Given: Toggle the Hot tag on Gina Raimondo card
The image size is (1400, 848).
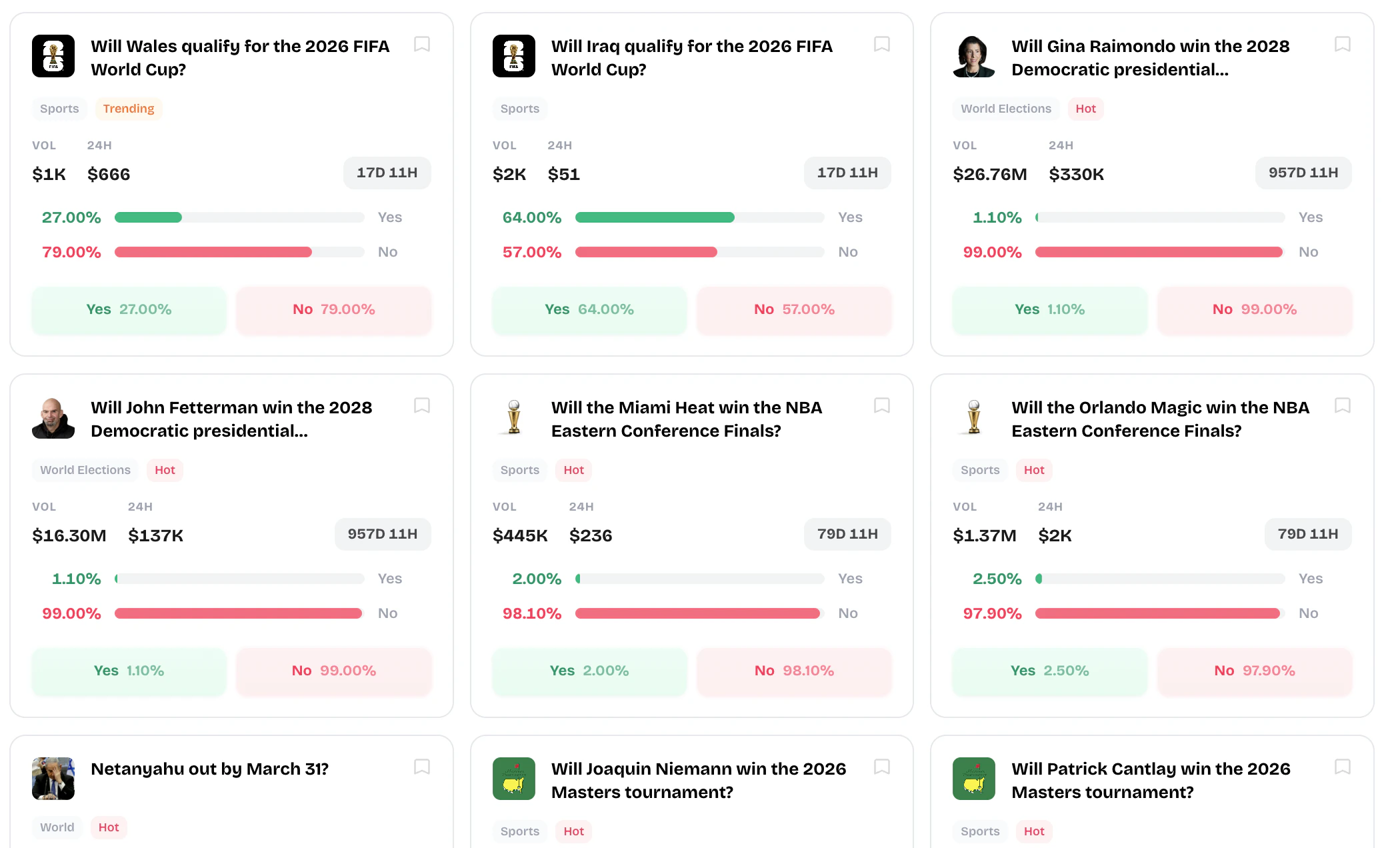Looking at the screenshot, I should tap(1085, 109).
